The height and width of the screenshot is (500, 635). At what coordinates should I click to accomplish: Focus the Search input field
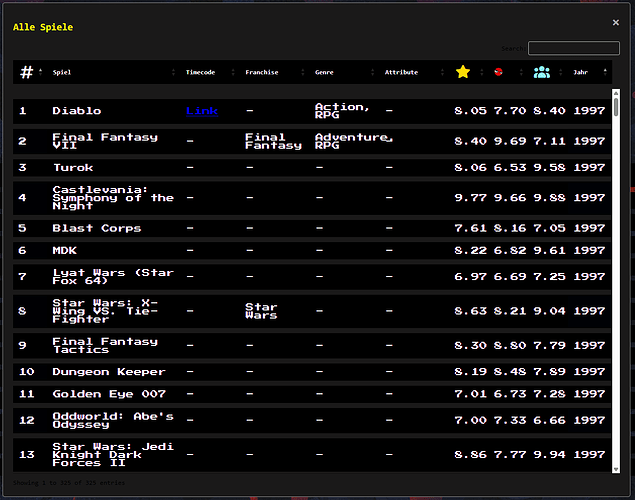tap(573, 48)
